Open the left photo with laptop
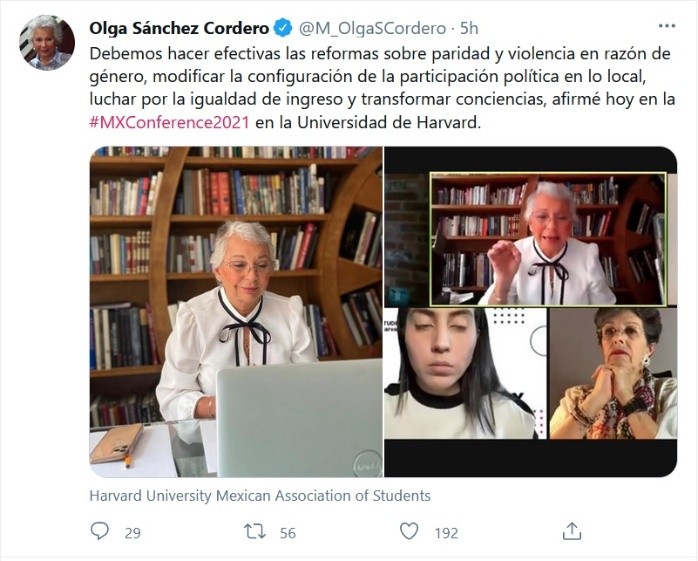698x561 pixels. [x=236, y=312]
